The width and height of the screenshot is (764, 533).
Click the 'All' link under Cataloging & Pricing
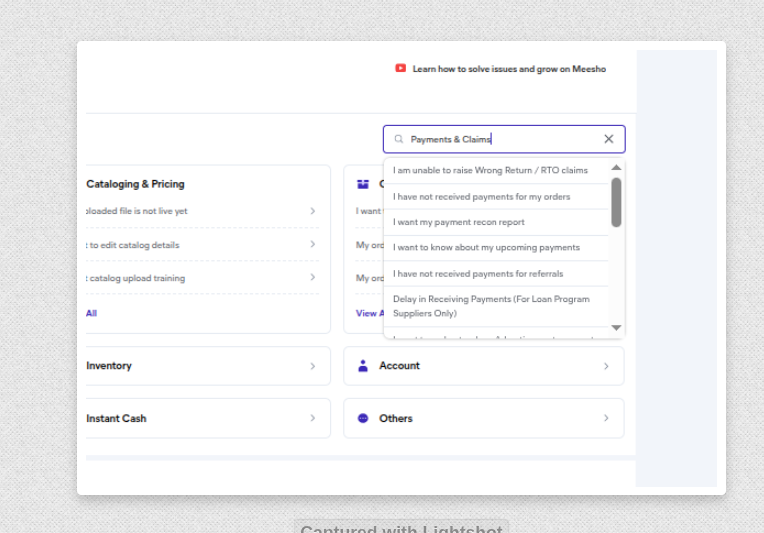[92, 313]
